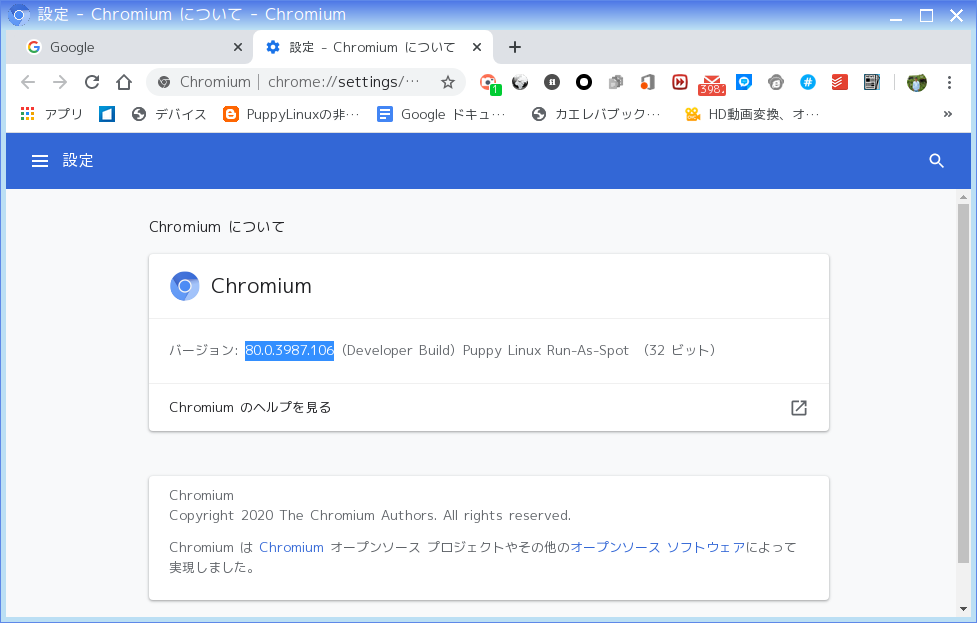Open Chromium のヘルプを見る help row
Image resolution: width=977 pixels, height=623 pixels.
pos(488,407)
